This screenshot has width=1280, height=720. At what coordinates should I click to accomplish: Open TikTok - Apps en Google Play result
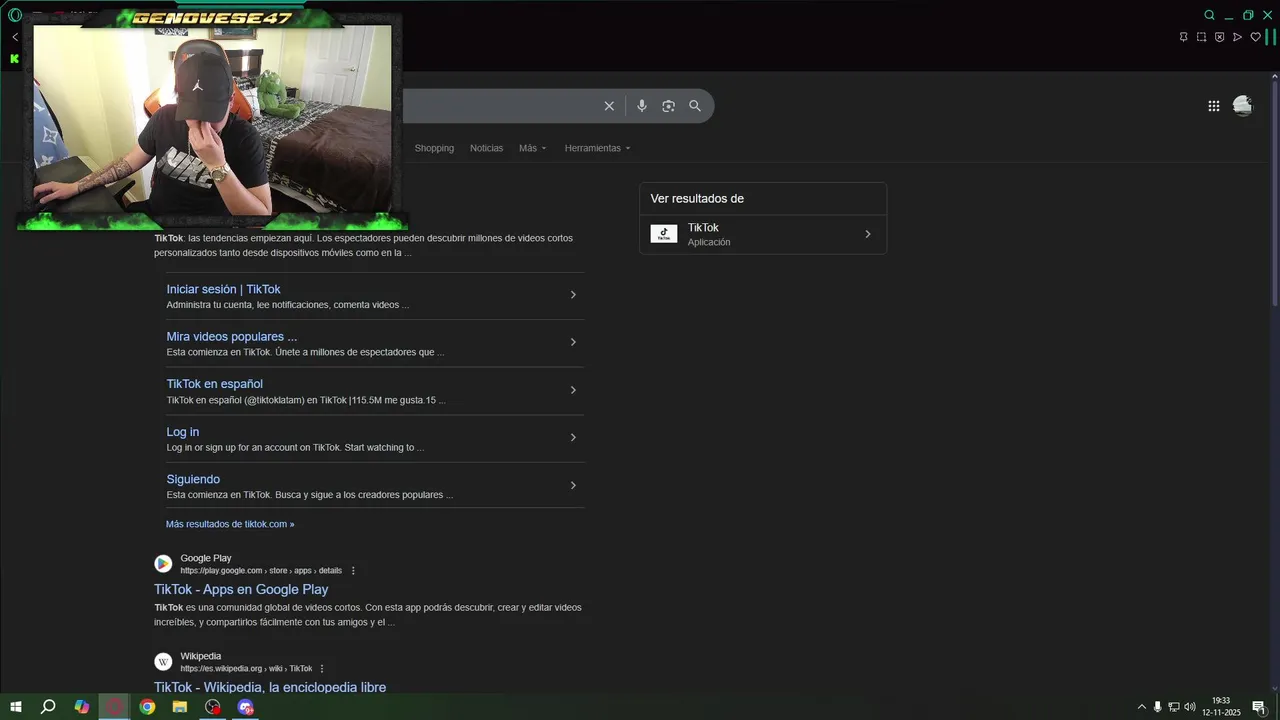pyautogui.click(x=241, y=590)
